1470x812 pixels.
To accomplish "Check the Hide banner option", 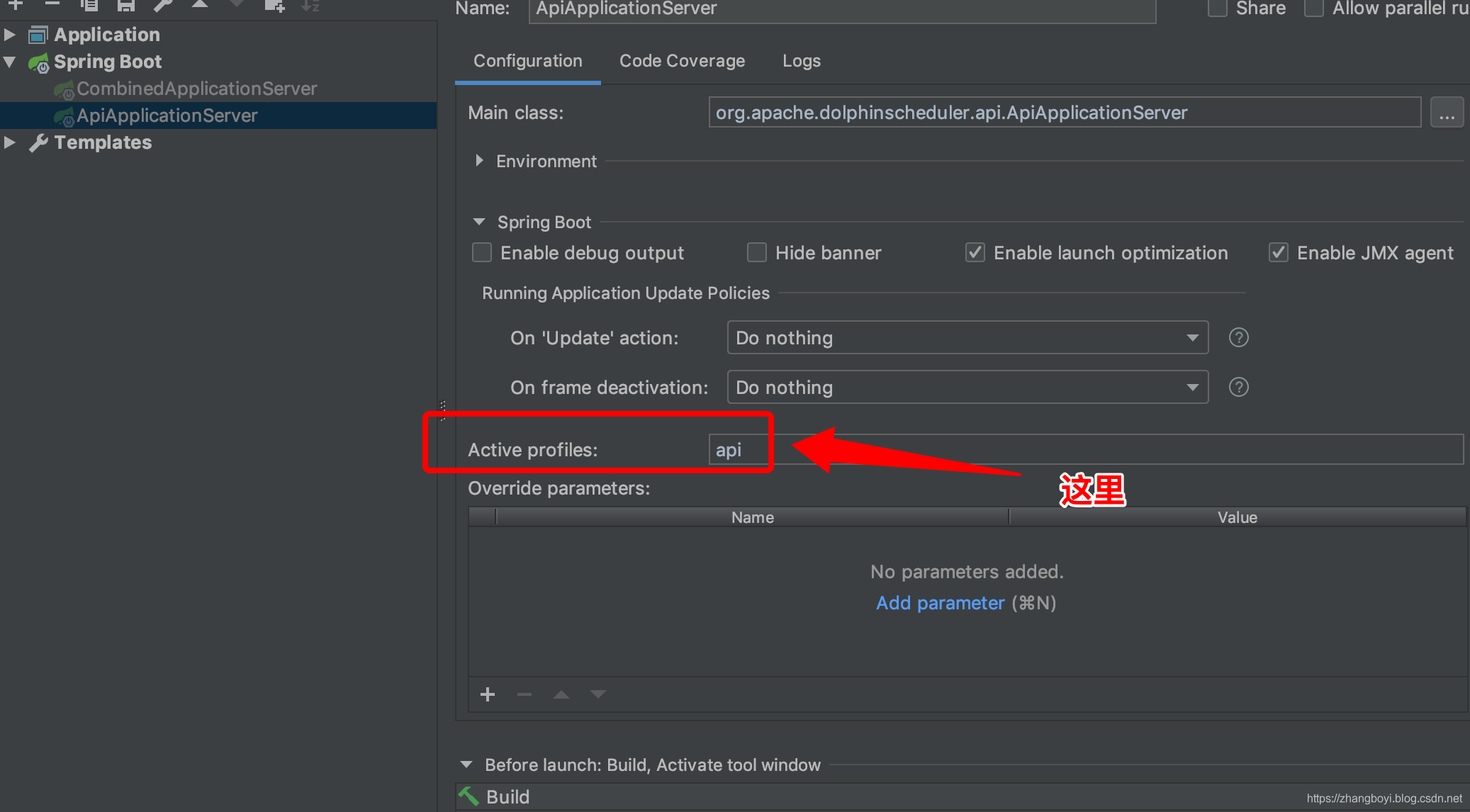I will (757, 253).
